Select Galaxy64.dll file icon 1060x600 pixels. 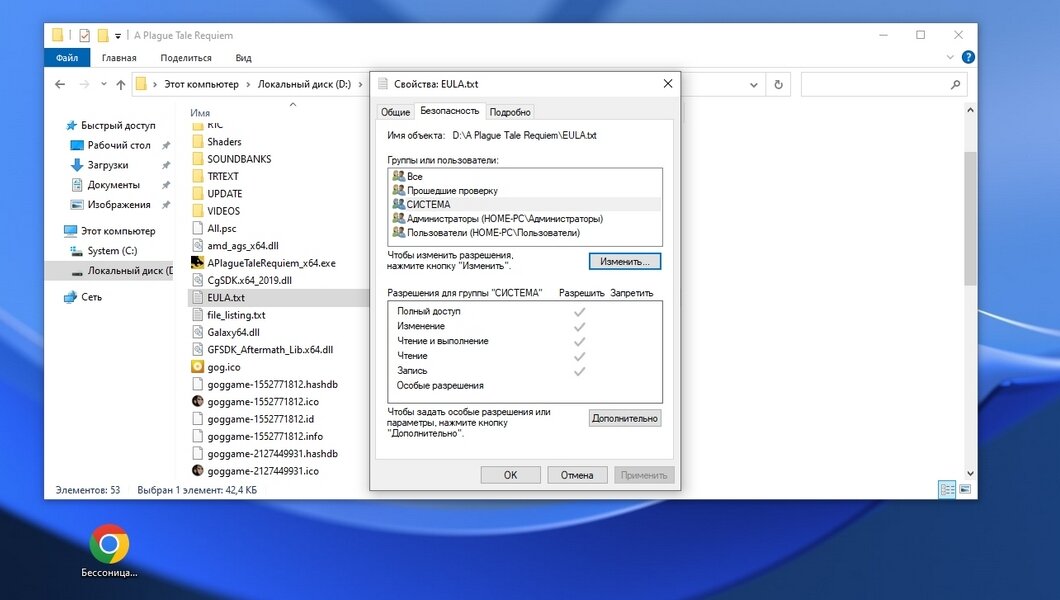[197, 332]
